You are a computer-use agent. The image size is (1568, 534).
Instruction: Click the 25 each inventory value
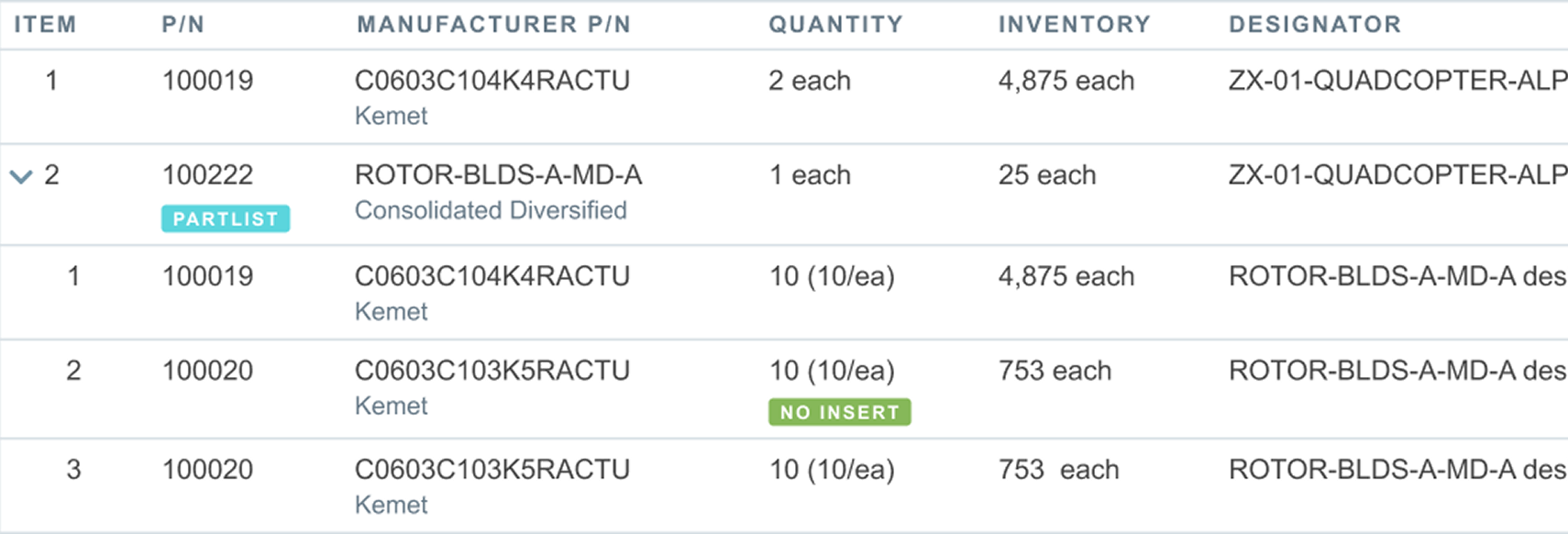point(1047,174)
